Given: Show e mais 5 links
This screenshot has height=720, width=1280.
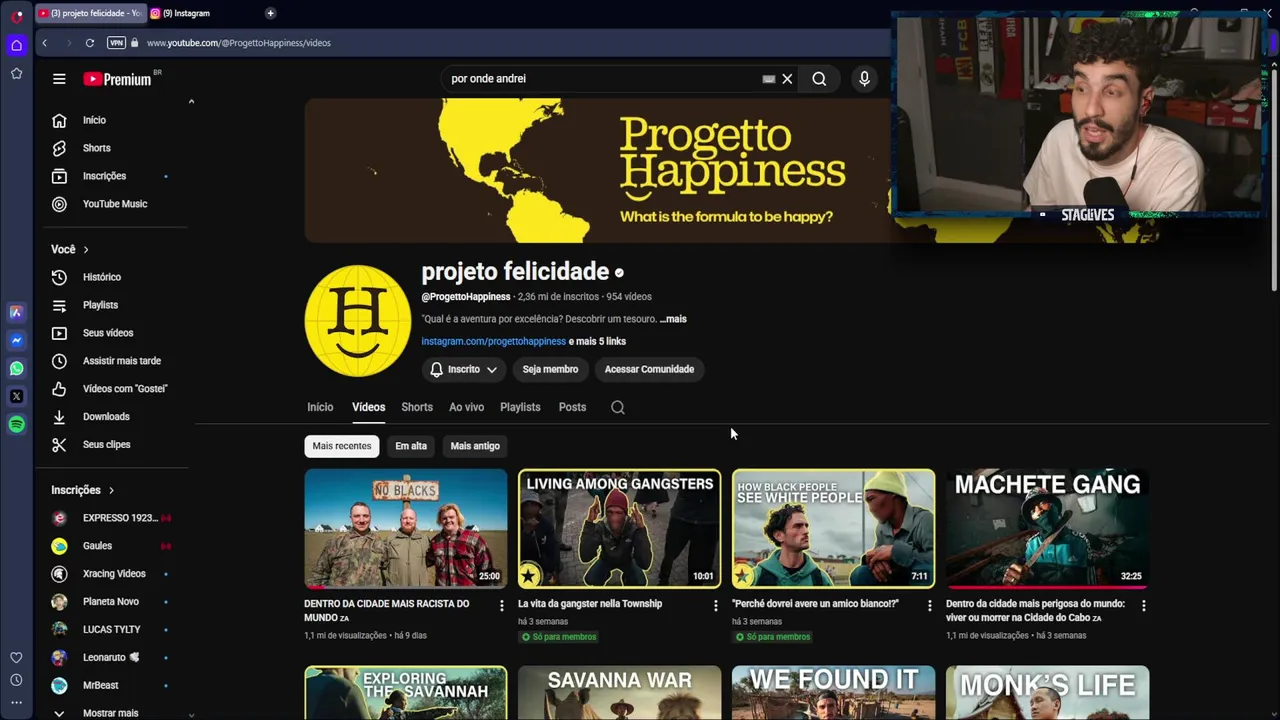Looking at the screenshot, I should 597,341.
